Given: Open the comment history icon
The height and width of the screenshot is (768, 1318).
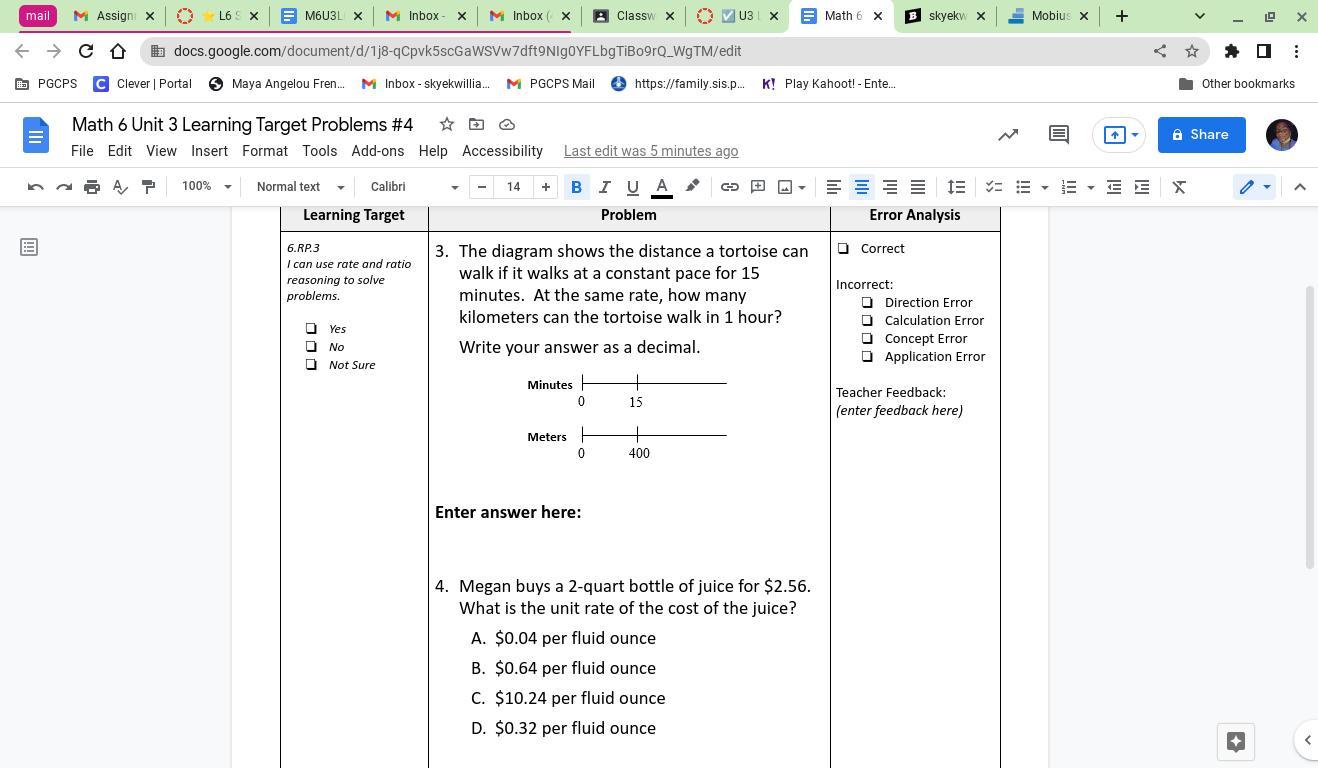Looking at the screenshot, I should click(1058, 135).
